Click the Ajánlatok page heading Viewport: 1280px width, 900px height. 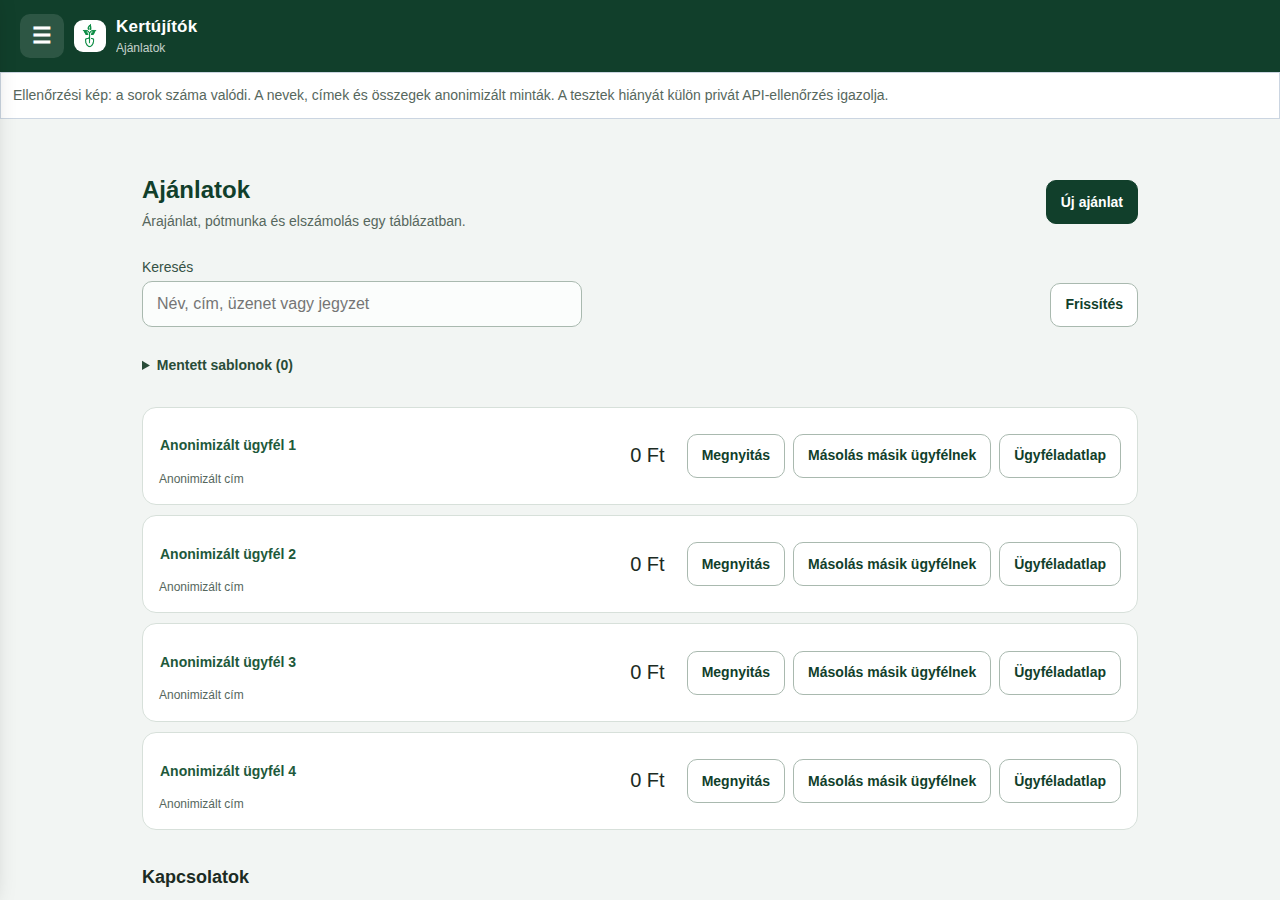(196, 190)
